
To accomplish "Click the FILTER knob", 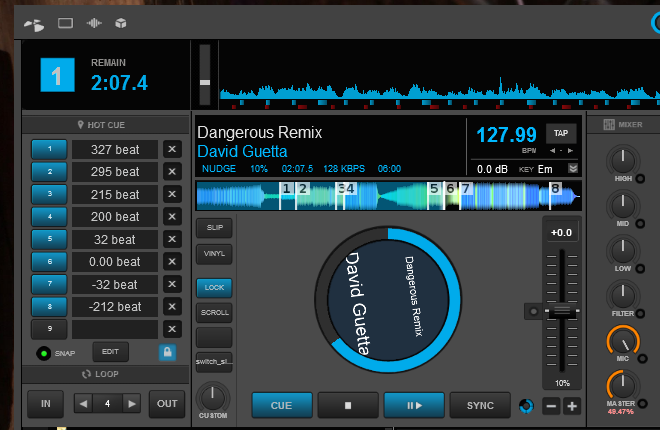I will (x=623, y=296).
